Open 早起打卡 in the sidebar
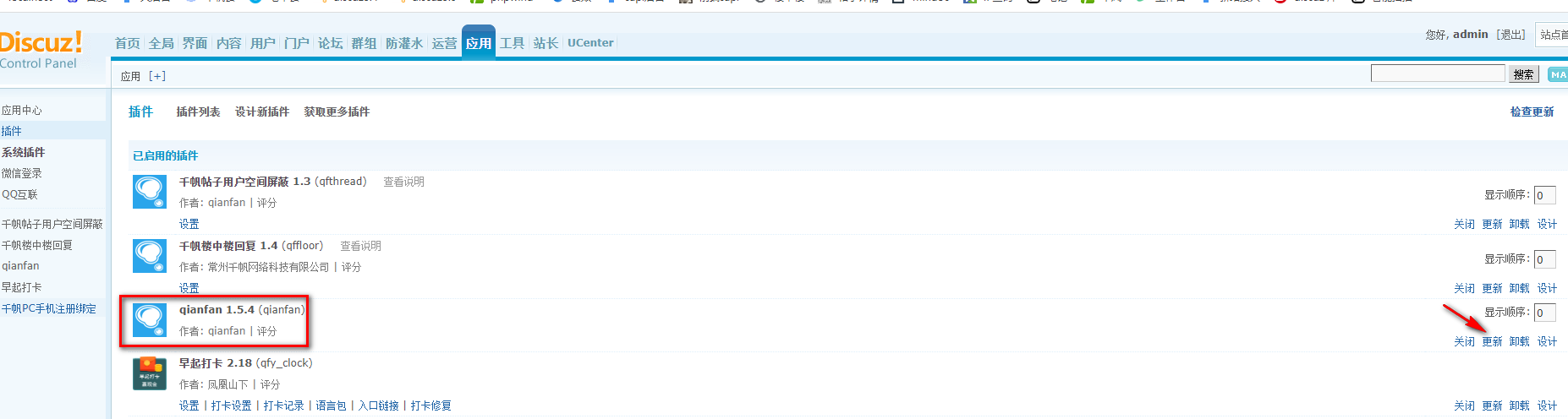 [x=22, y=287]
